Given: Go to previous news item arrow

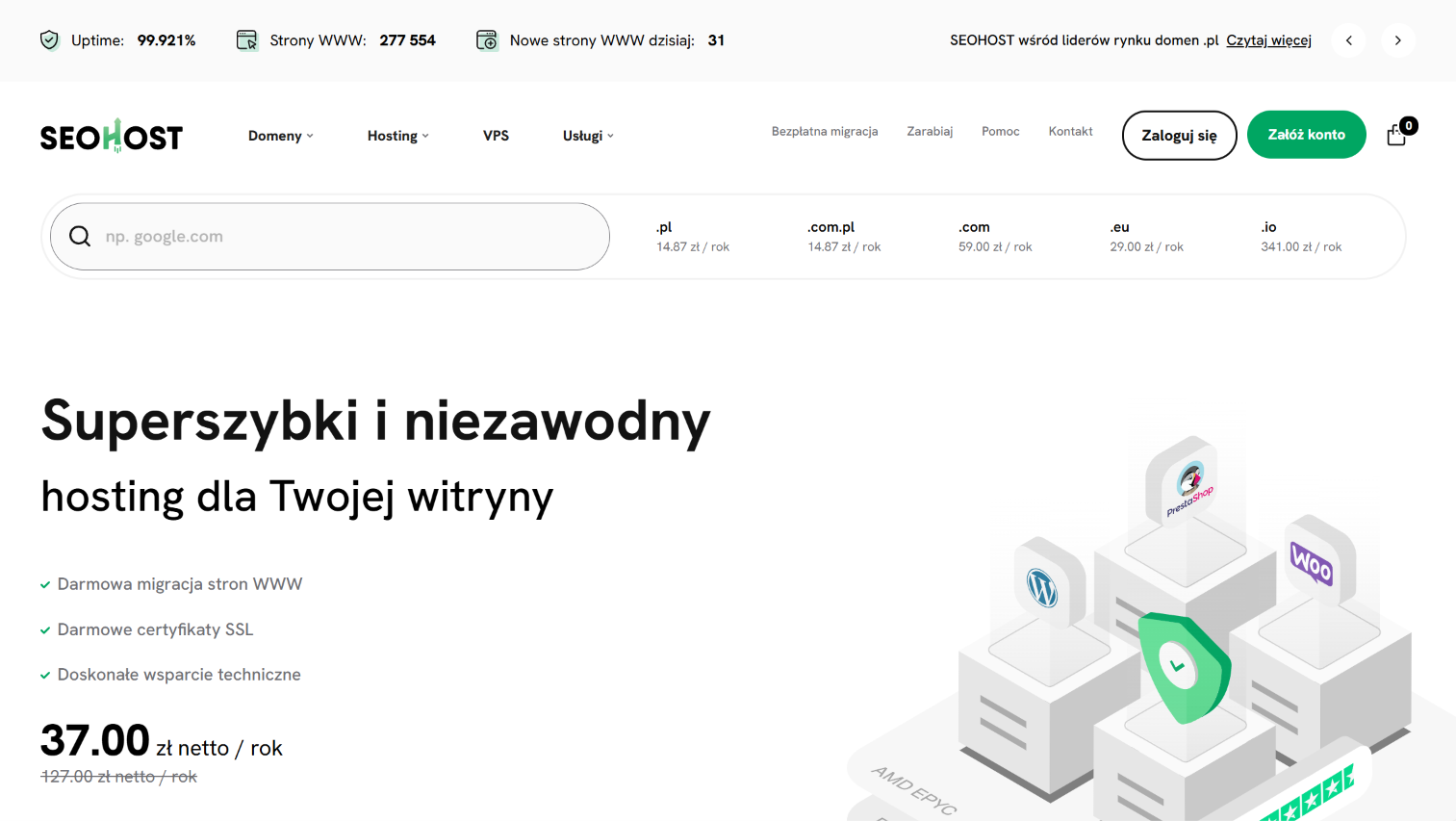Looking at the screenshot, I should [1349, 40].
